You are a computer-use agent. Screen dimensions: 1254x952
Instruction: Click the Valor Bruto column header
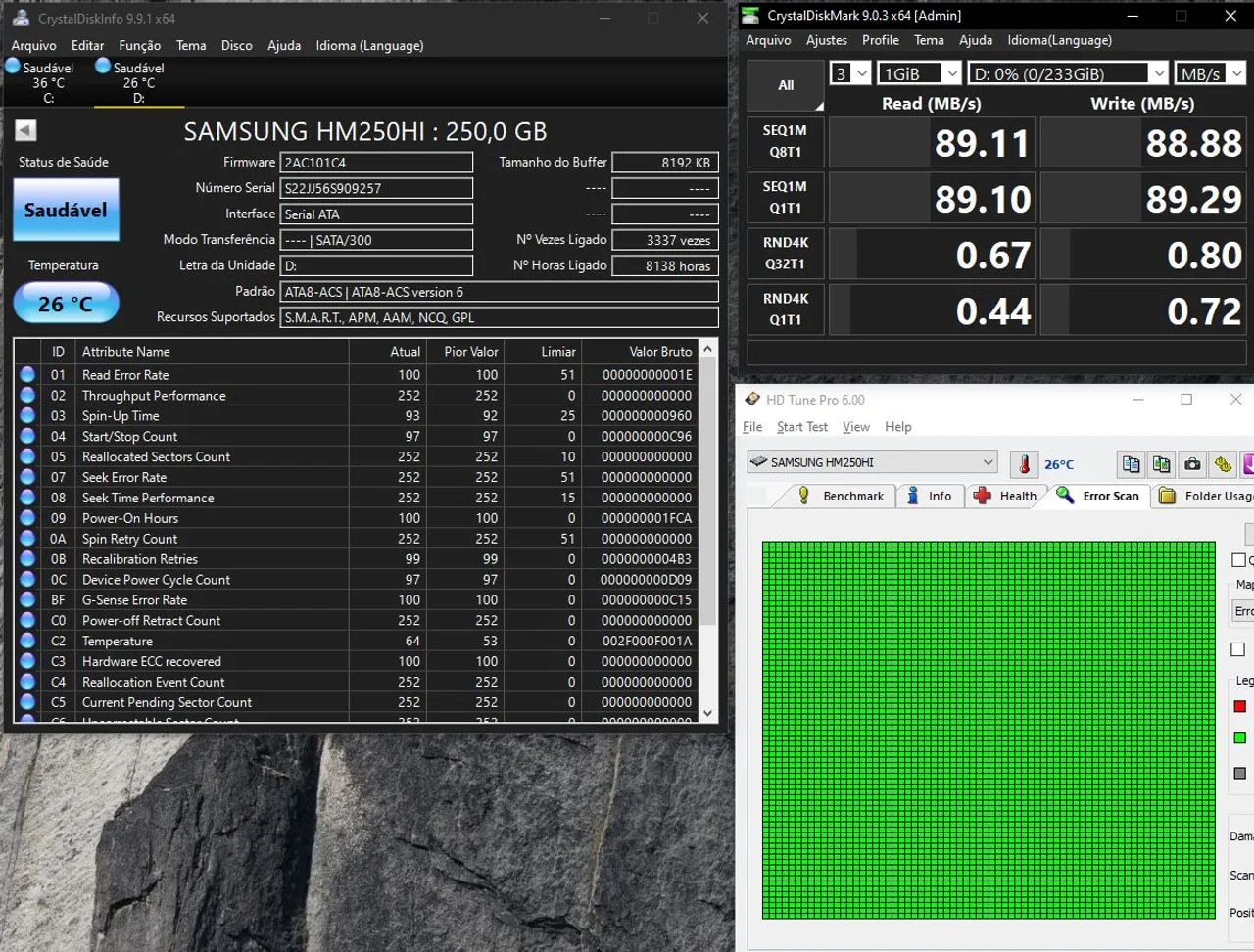(639, 351)
